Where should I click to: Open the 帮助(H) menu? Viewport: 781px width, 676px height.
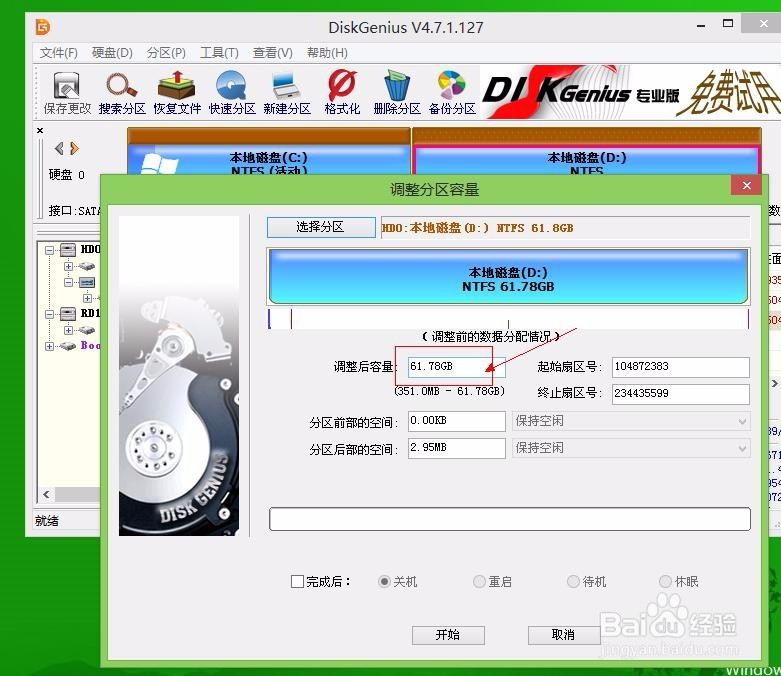[327, 52]
